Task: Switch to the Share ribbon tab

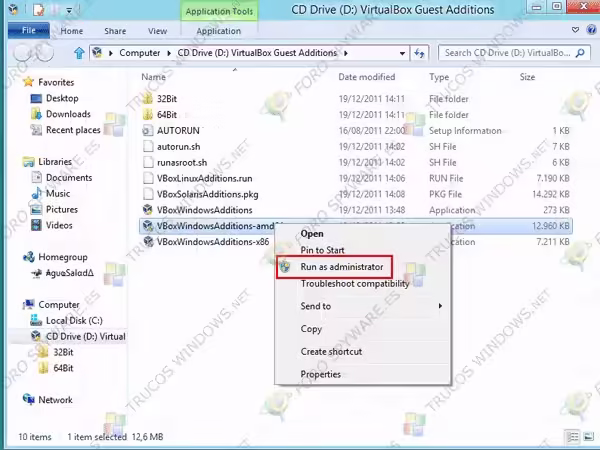Action: coord(115,31)
